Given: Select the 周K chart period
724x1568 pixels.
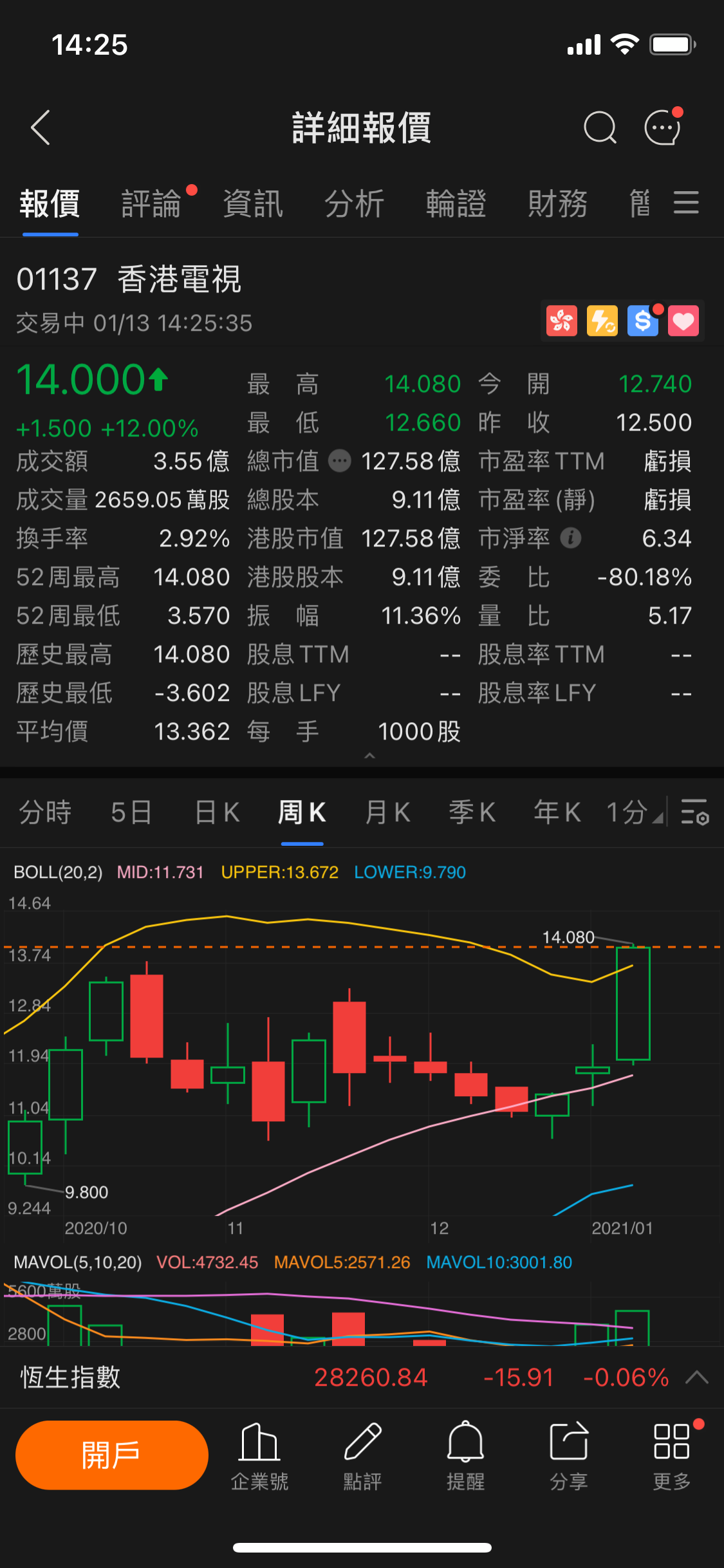Looking at the screenshot, I should (302, 812).
